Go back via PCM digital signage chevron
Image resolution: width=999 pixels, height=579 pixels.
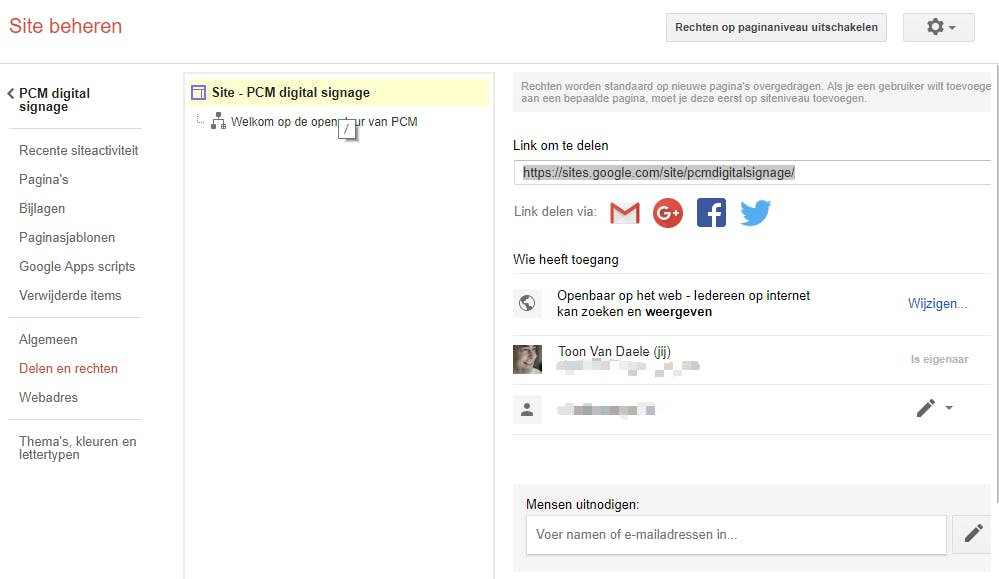point(11,94)
